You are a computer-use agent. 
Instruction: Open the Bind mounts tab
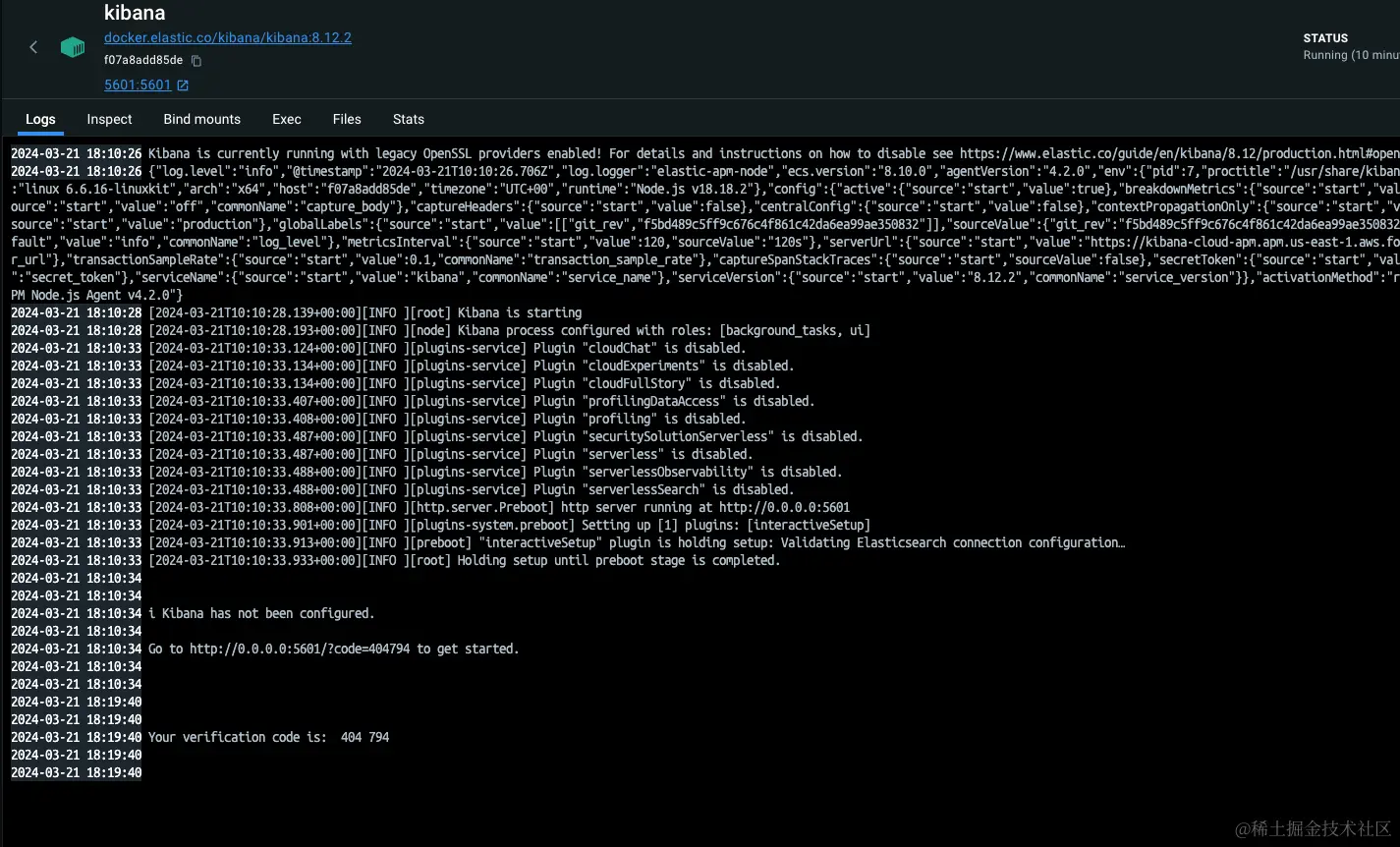201,119
